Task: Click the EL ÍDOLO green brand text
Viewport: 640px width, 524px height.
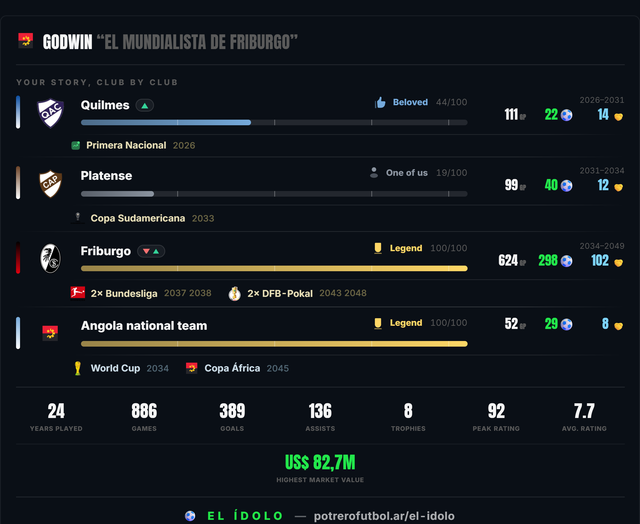Action: tap(245, 516)
